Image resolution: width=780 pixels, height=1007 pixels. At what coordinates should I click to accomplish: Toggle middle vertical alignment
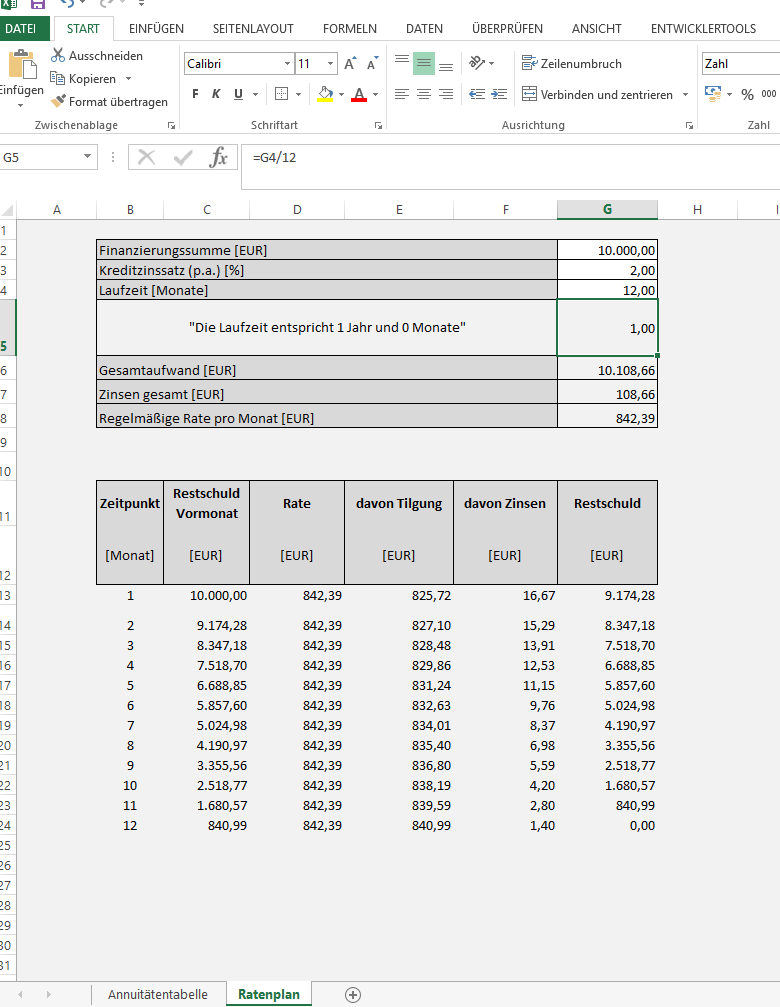423,63
